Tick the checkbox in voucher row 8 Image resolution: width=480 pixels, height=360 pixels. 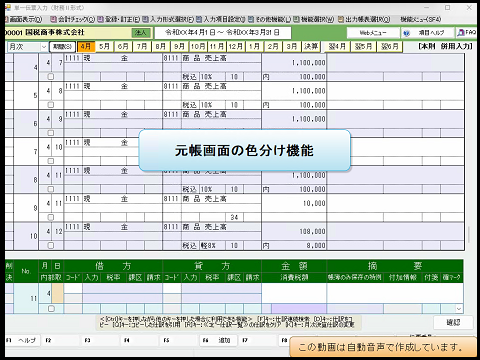(51, 189)
